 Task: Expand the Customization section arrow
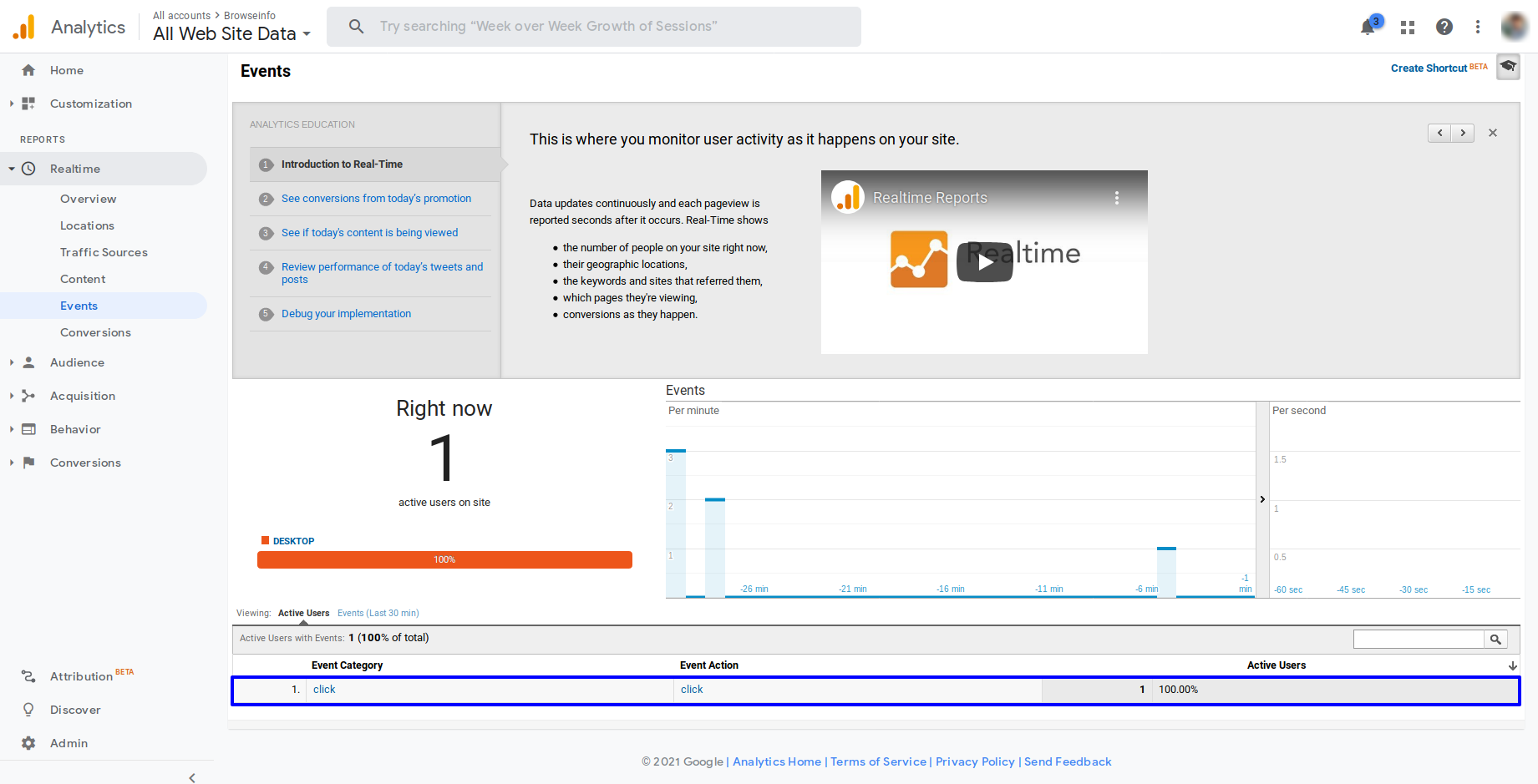tap(11, 104)
